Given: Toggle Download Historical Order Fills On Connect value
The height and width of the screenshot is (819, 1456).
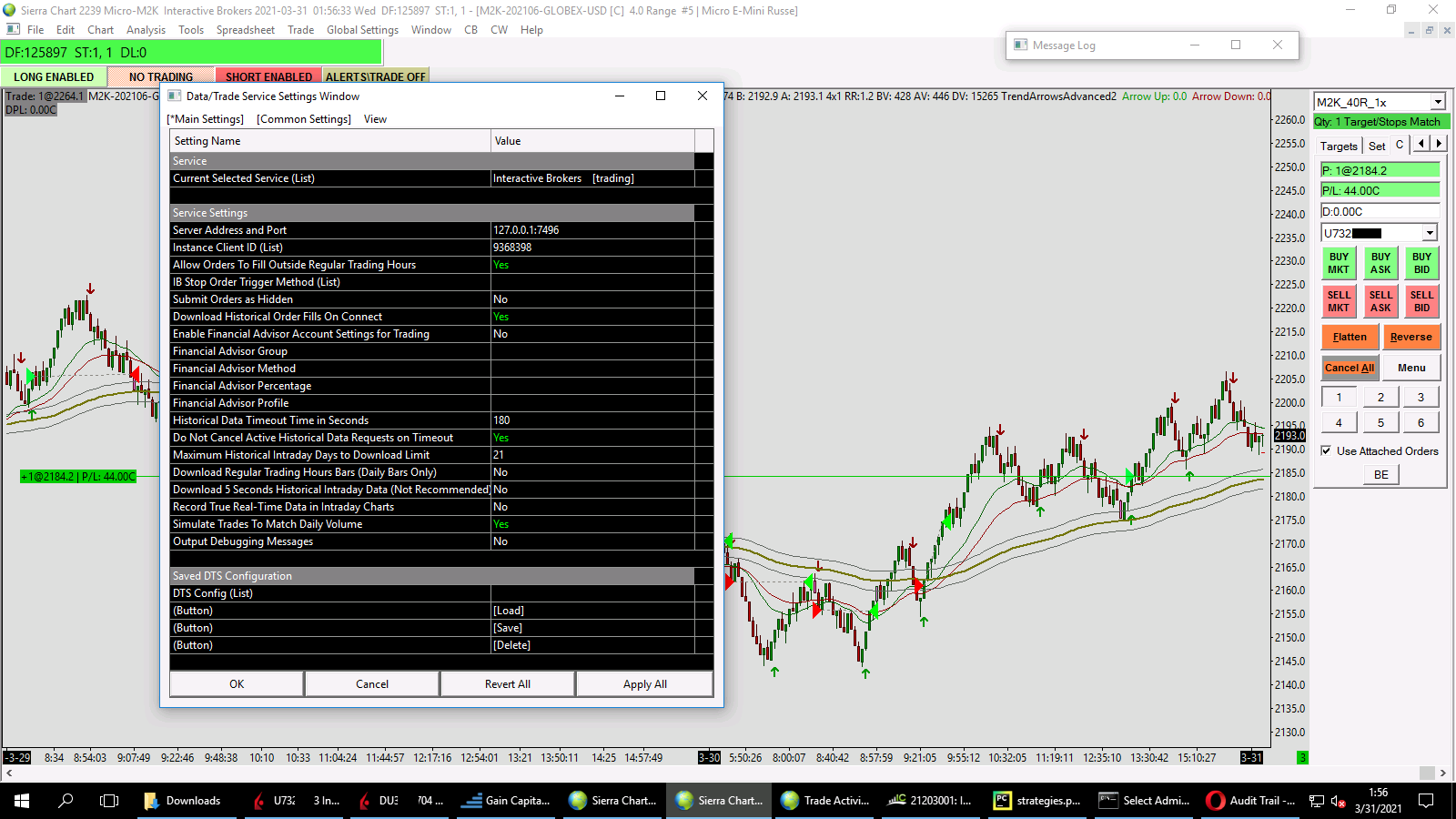Looking at the screenshot, I should [592, 317].
